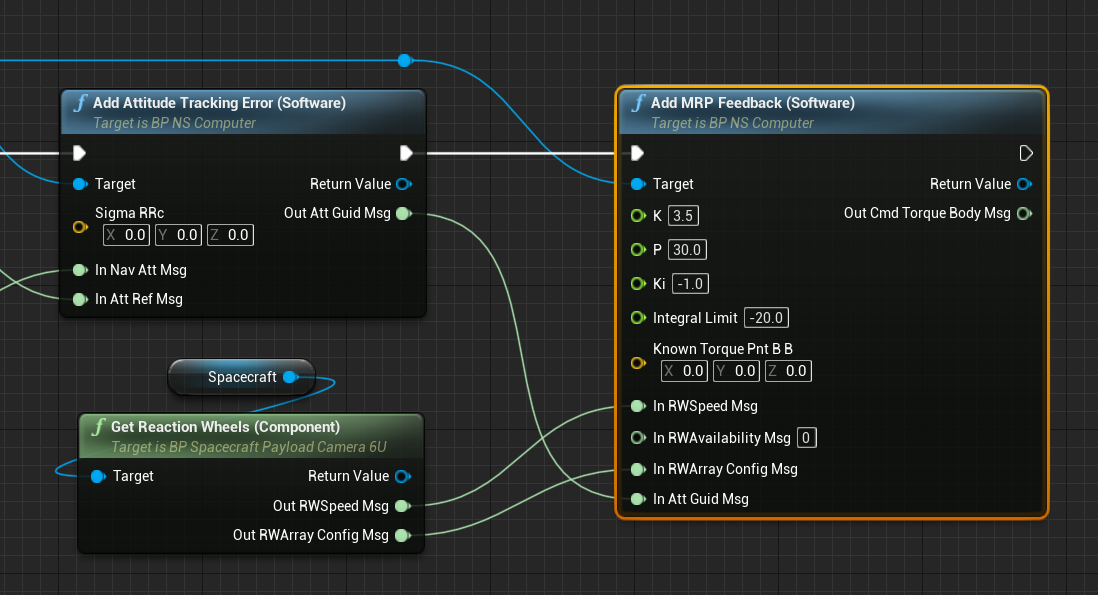Click the P value field showing 30.0
The image size is (1098, 595).
coord(688,249)
